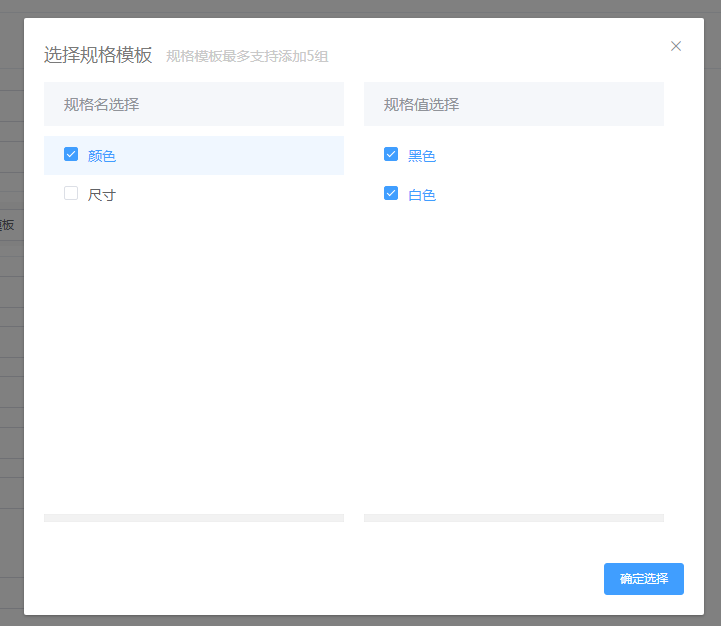
Task: Uncheck the 白色 checkbox
Action: pyautogui.click(x=391, y=193)
